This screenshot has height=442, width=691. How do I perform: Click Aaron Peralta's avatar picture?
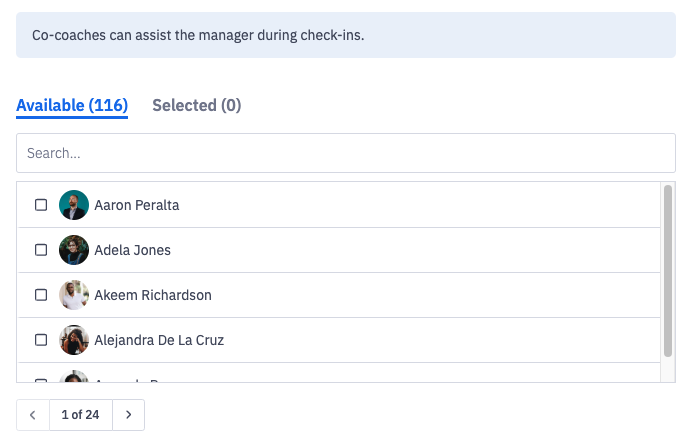(x=74, y=205)
